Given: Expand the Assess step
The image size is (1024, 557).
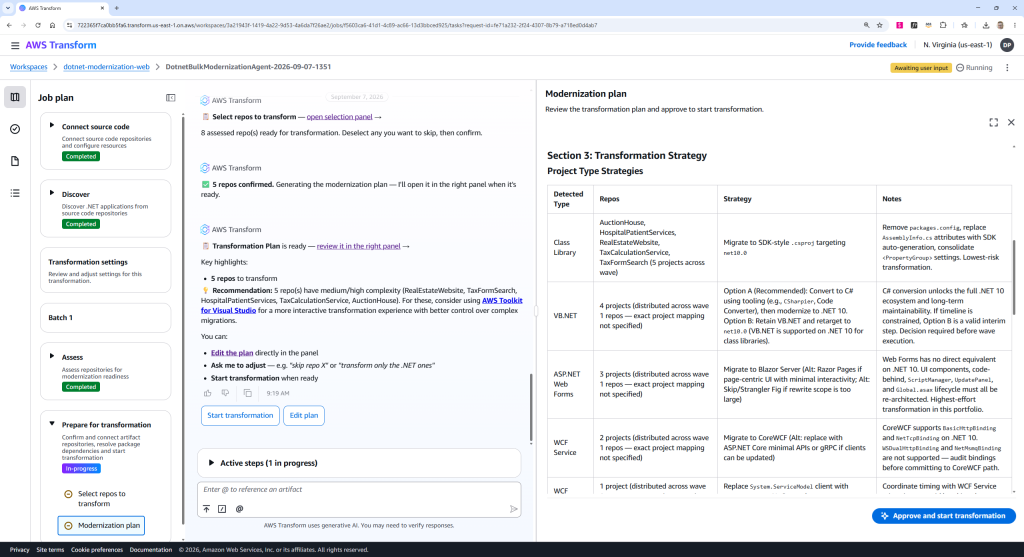Looking at the screenshot, I should pyautogui.click(x=52, y=357).
